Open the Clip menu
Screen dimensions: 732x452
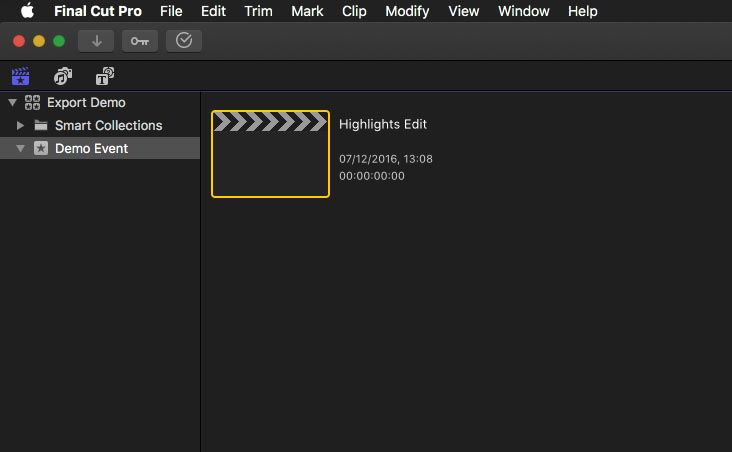[354, 11]
